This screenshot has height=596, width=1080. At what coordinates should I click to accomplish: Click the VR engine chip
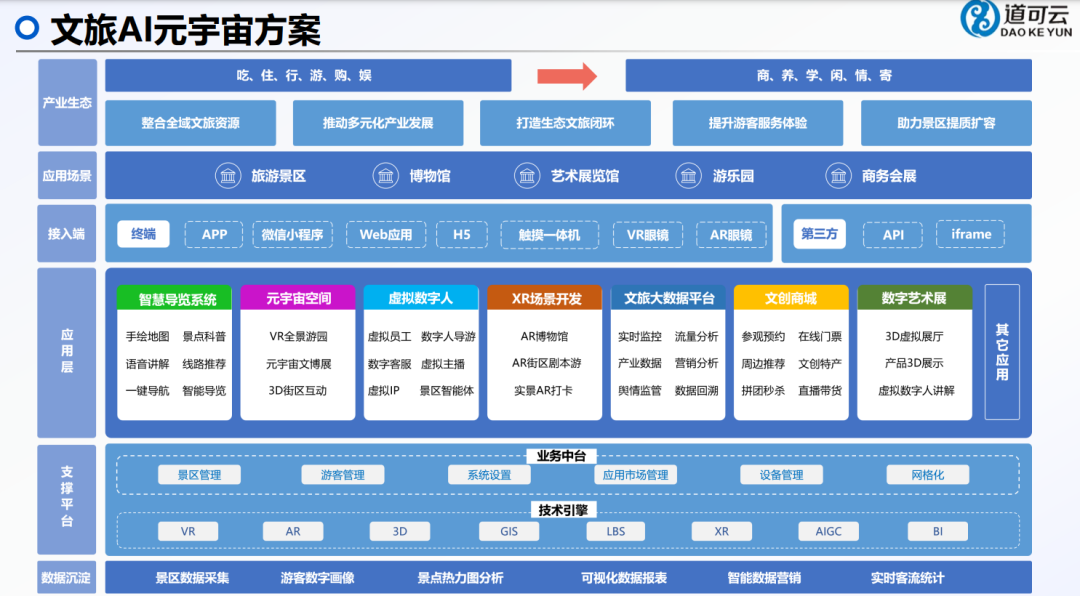pyautogui.click(x=188, y=531)
